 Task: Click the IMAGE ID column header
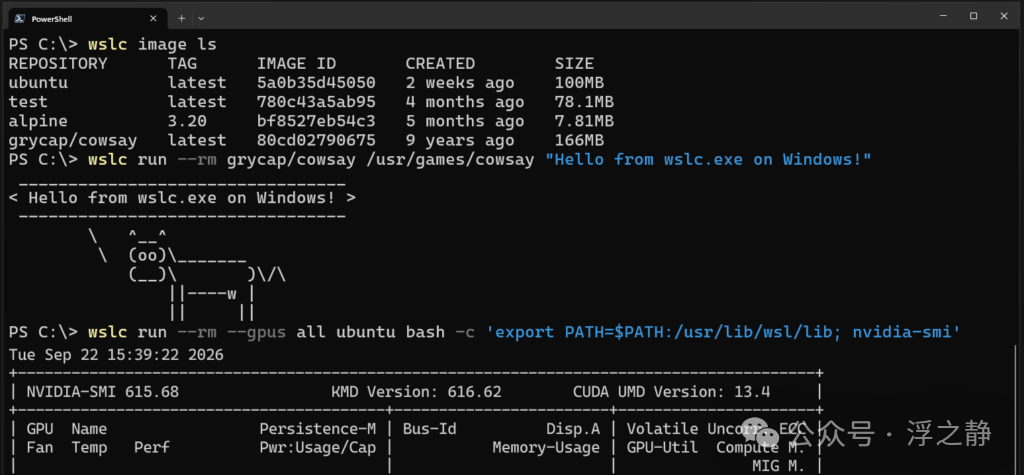pyautogui.click(x=296, y=64)
